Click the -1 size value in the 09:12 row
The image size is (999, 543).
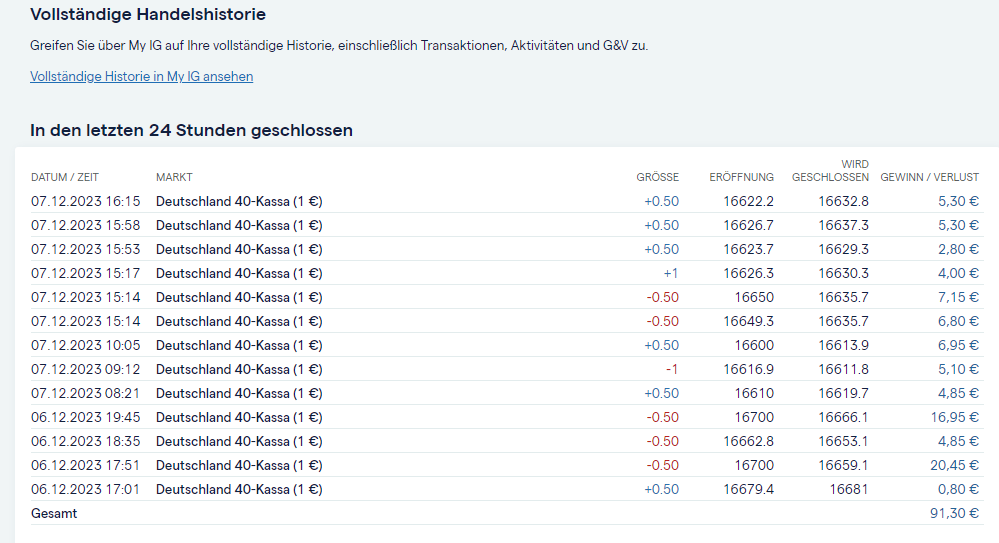[x=672, y=369]
